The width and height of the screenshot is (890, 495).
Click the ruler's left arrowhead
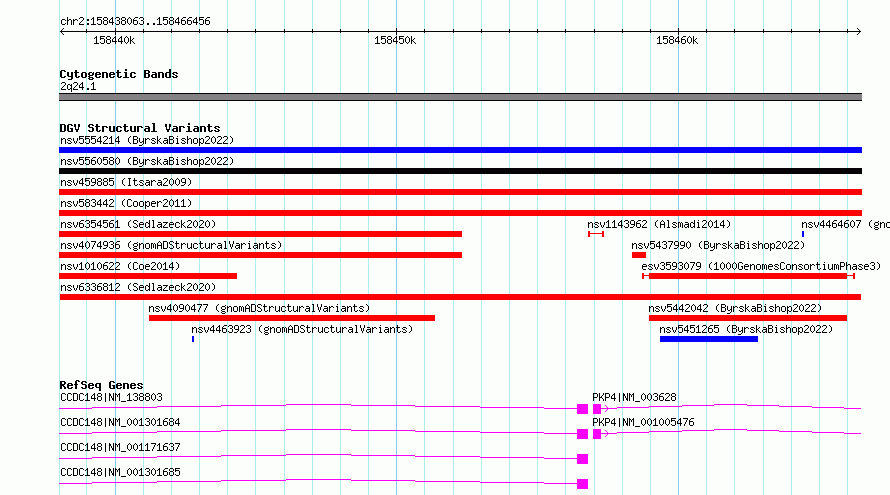pos(62,31)
